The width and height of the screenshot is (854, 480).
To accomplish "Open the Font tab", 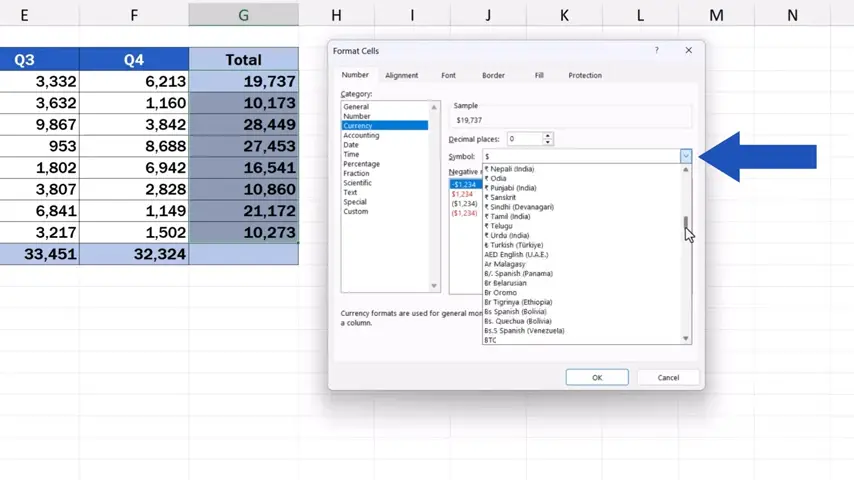I will click(x=448, y=75).
